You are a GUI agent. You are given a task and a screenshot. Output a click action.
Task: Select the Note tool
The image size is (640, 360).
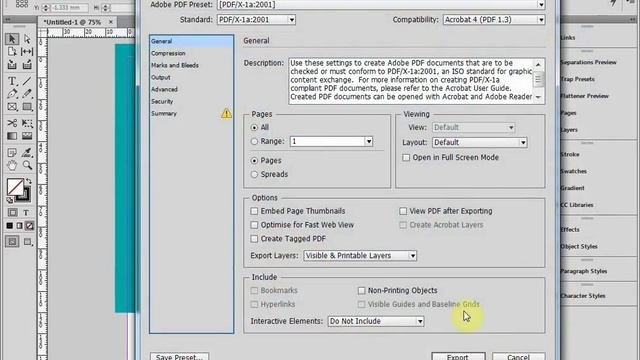click(12, 153)
